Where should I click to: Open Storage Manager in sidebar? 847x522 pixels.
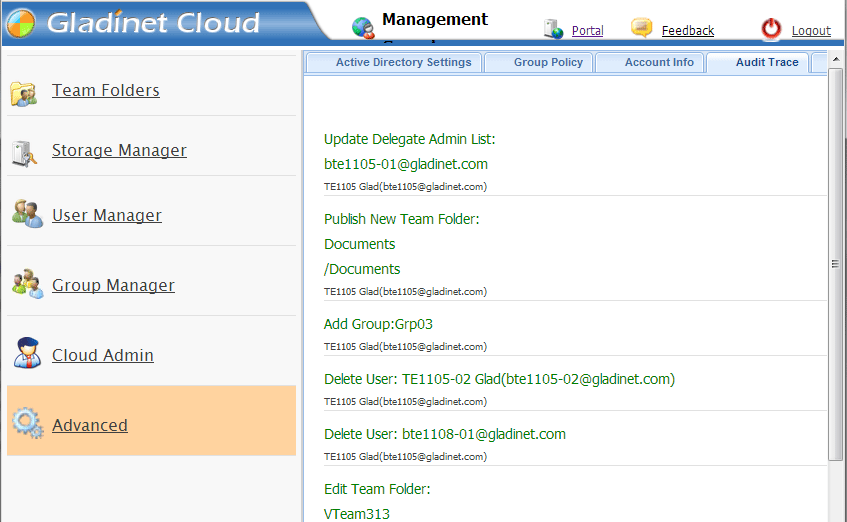(119, 150)
